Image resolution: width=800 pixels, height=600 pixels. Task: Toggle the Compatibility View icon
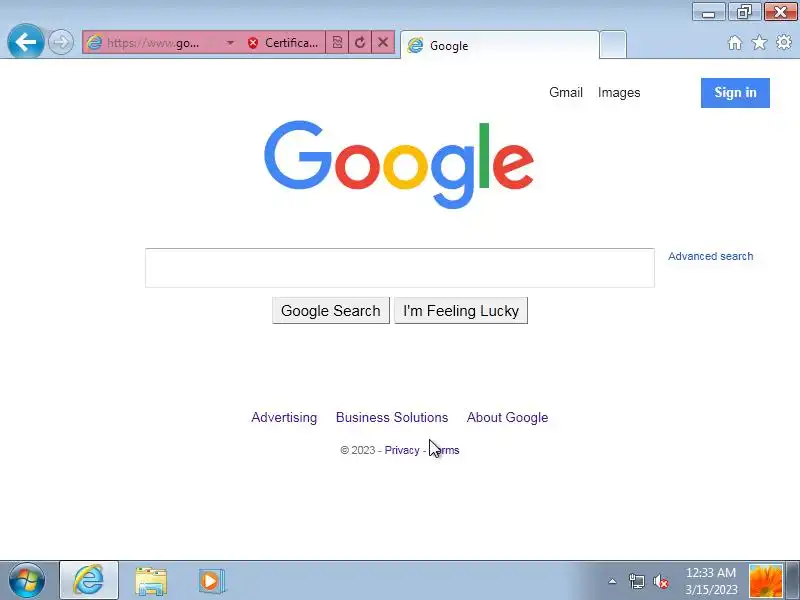(337, 42)
